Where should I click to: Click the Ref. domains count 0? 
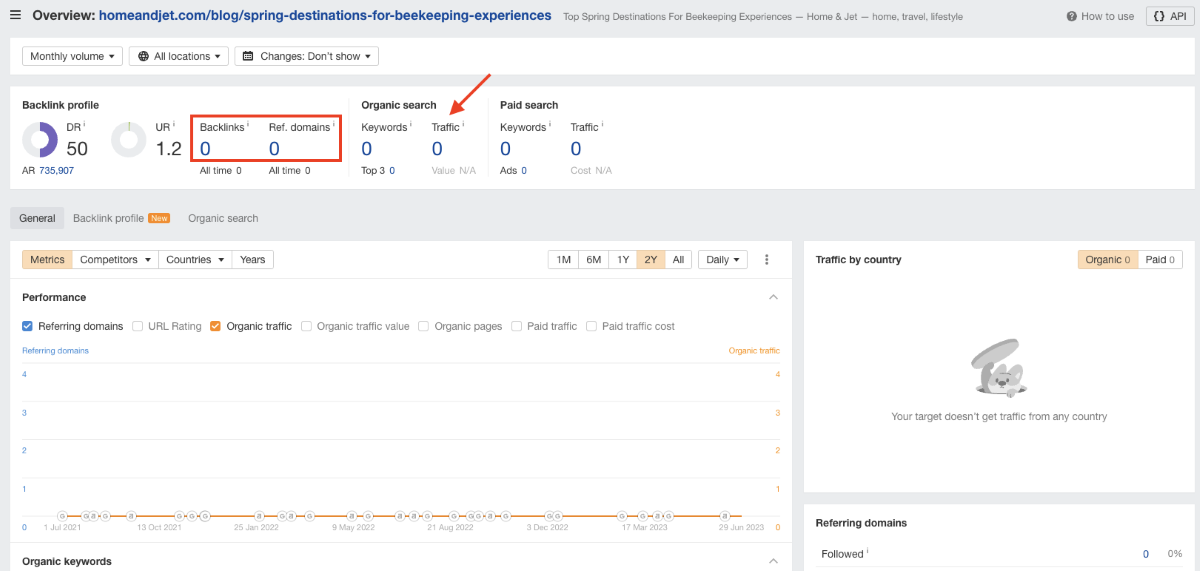point(274,149)
